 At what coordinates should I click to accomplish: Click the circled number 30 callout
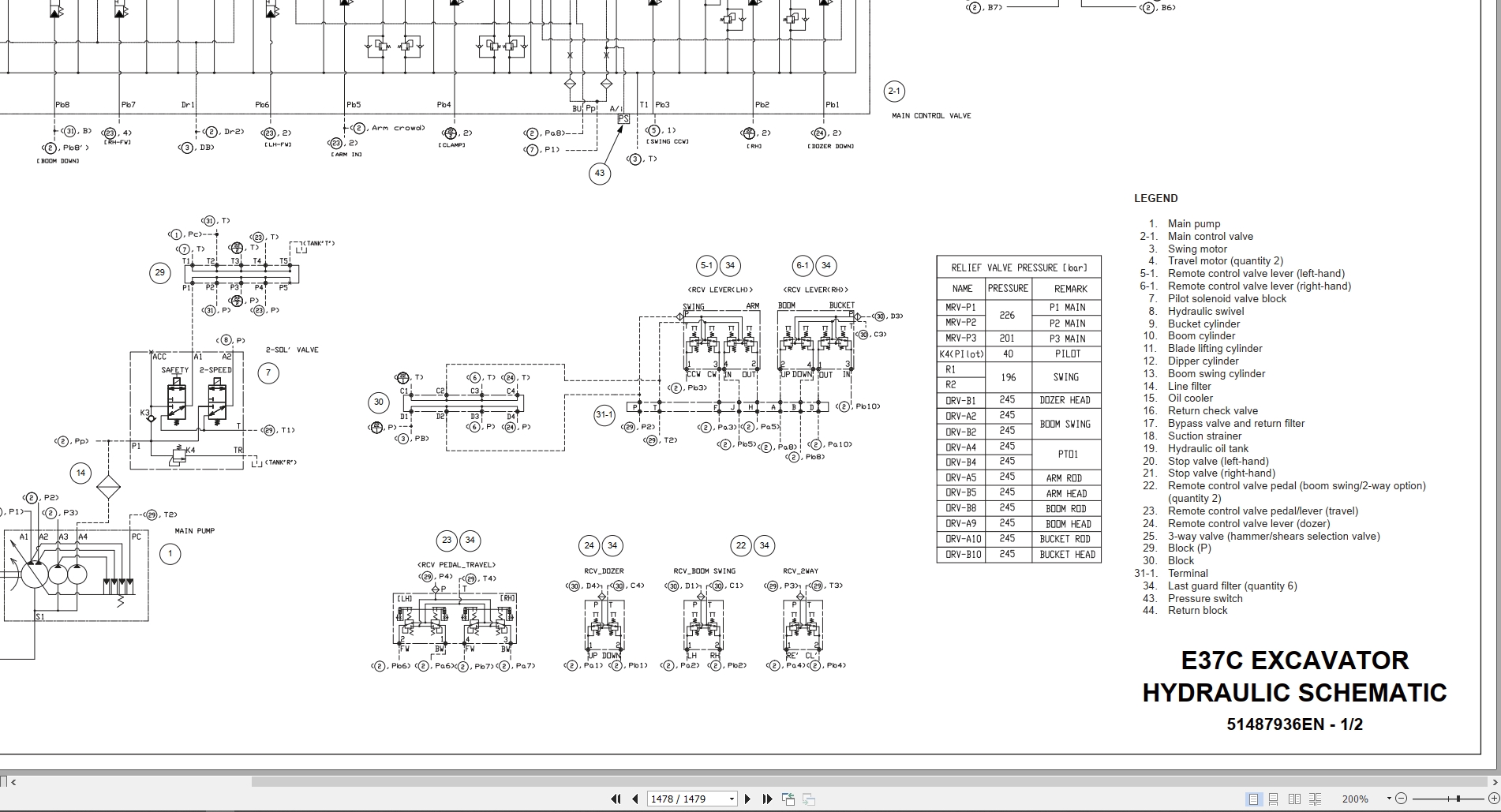coord(379,402)
